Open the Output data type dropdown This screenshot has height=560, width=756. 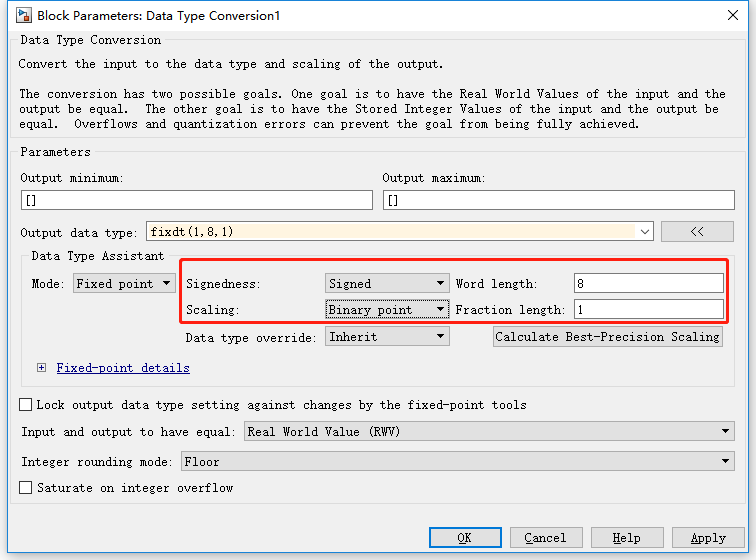pos(400,232)
